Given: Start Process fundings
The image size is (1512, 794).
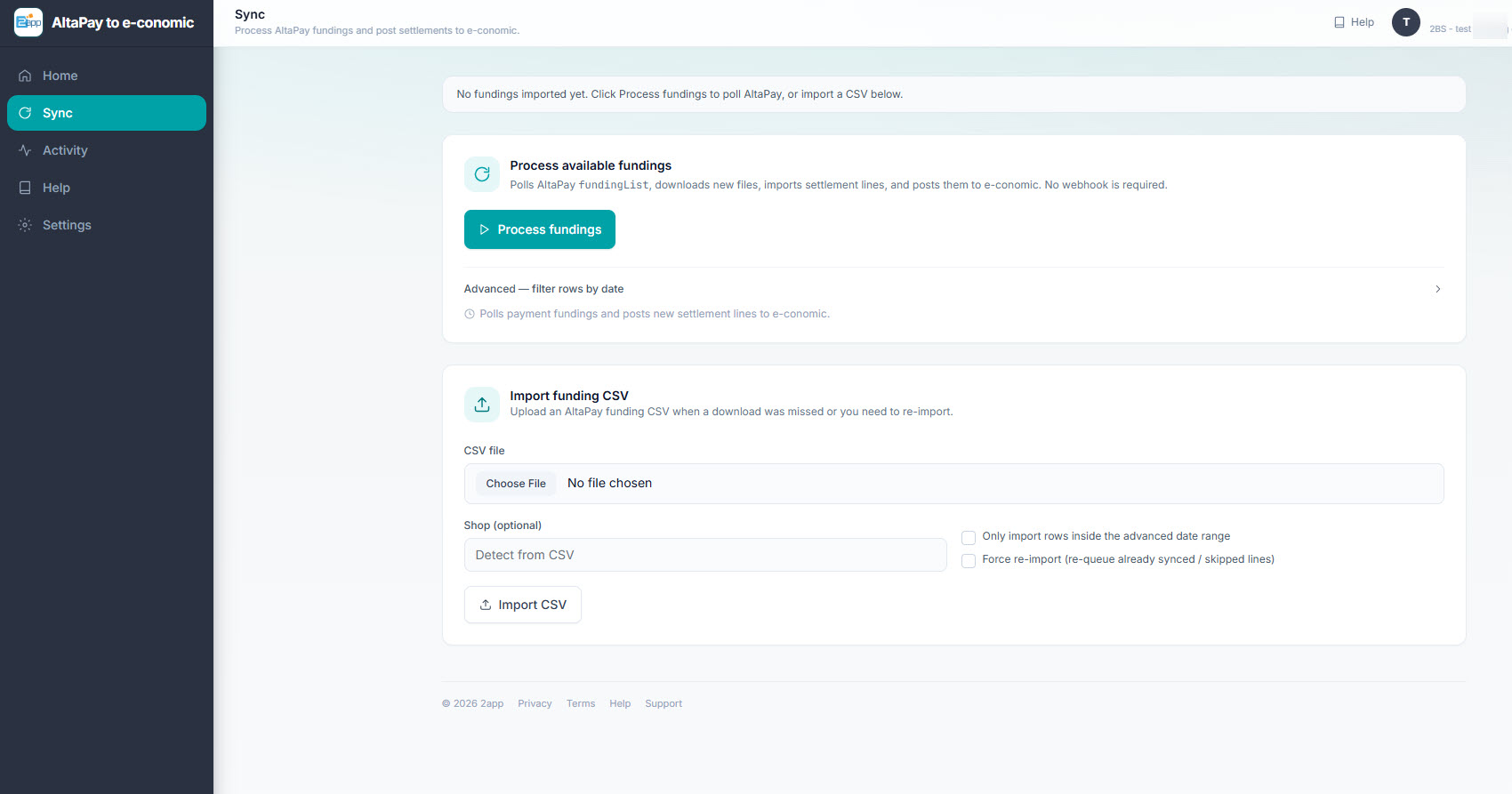Looking at the screenshot, I should (x=540, y=229).
